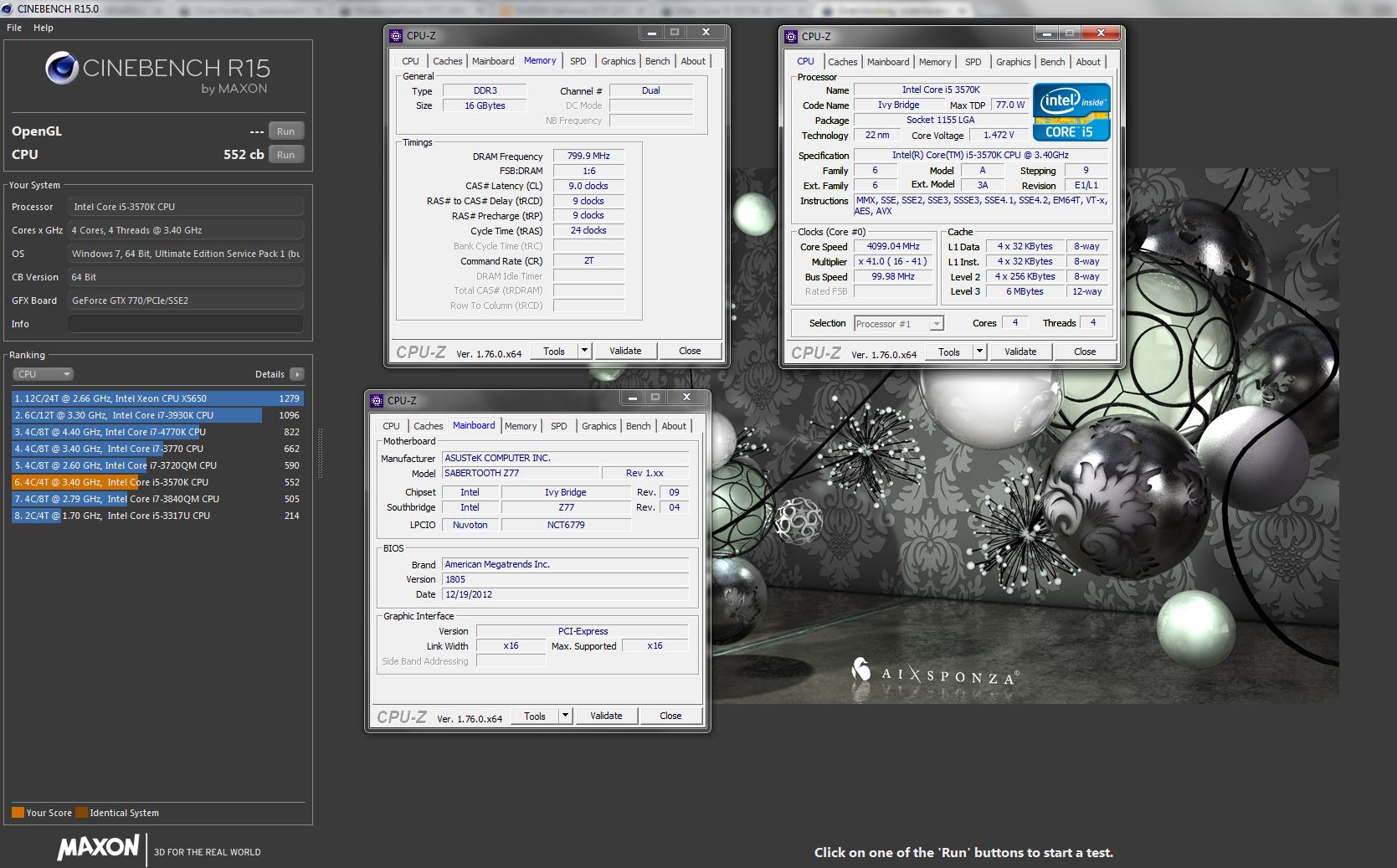
Task: Open the Processor #1 selection dropdown
Action: (899, 323)
